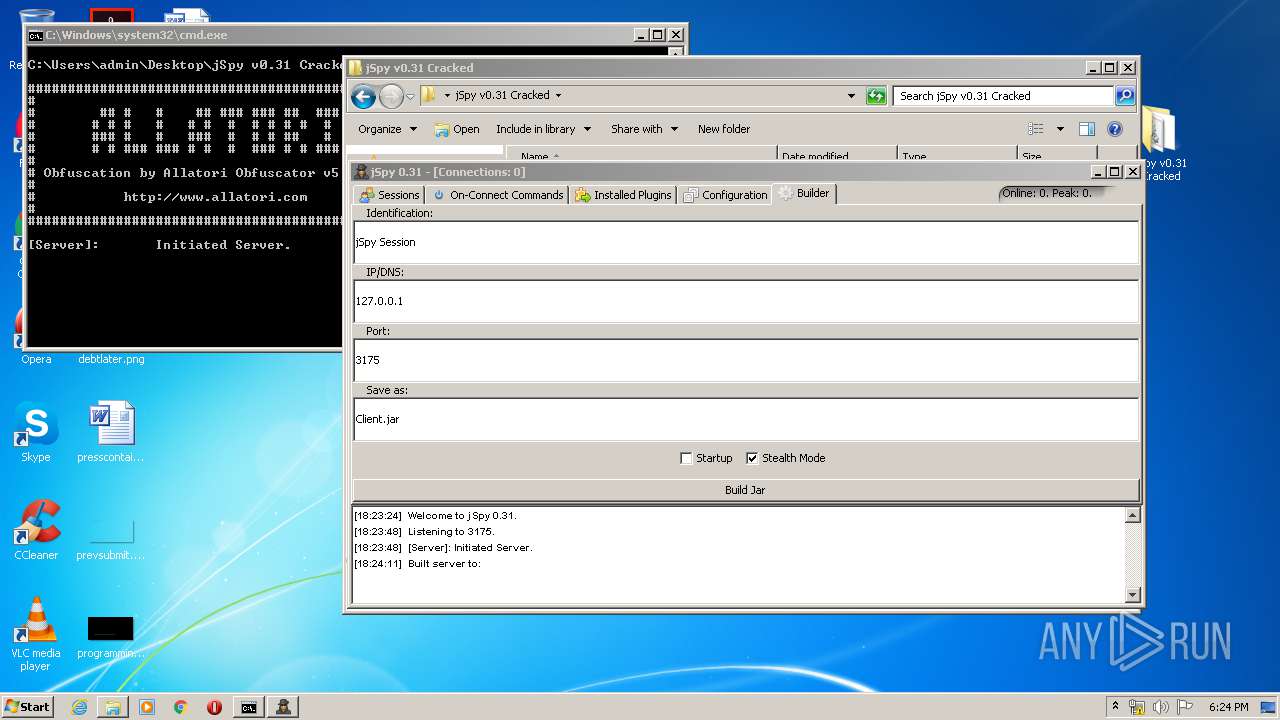
Task: Click log scrollbar up arrow in jSpy
Action: pyautogui.click(x=1132, y=516)
